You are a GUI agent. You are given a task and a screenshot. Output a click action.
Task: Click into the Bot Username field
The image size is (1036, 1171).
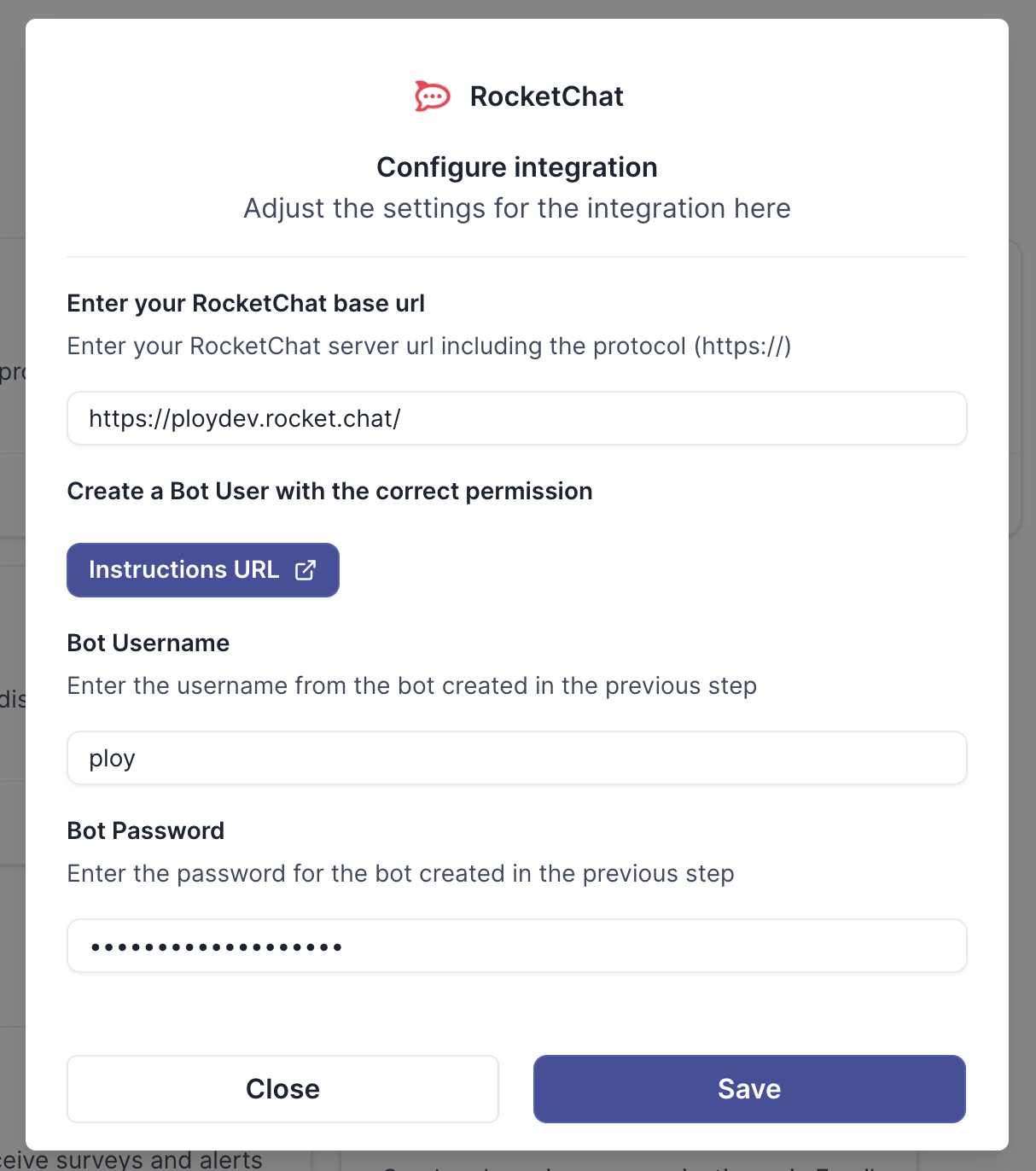pos(516,758)
